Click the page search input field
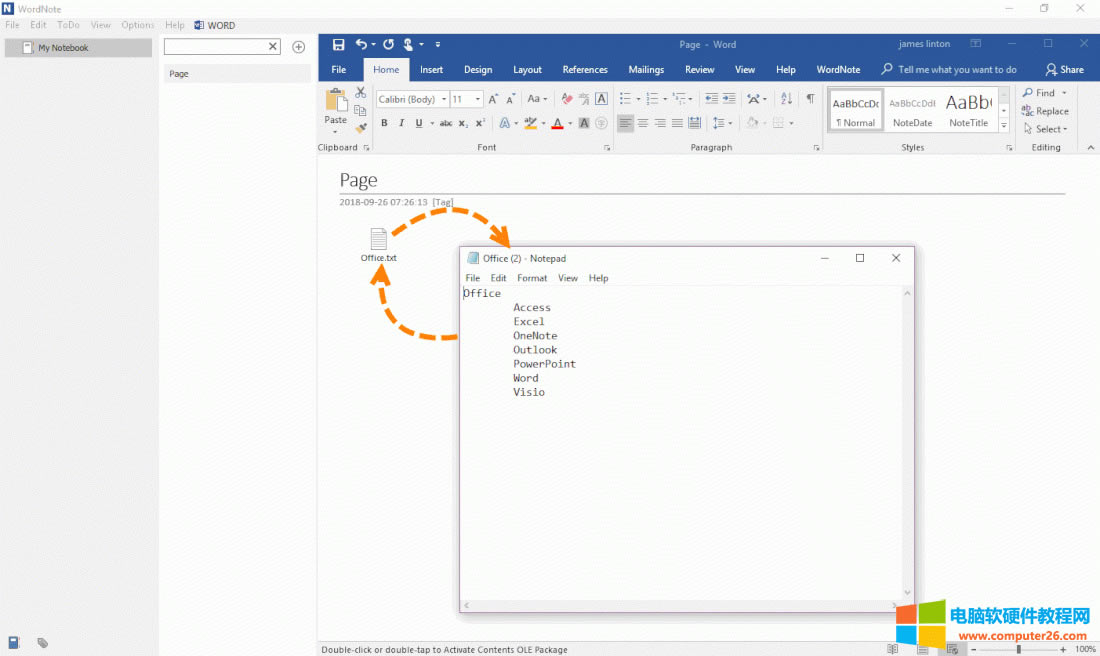This screenshot has width=1100, height=656. coord(215,47)
